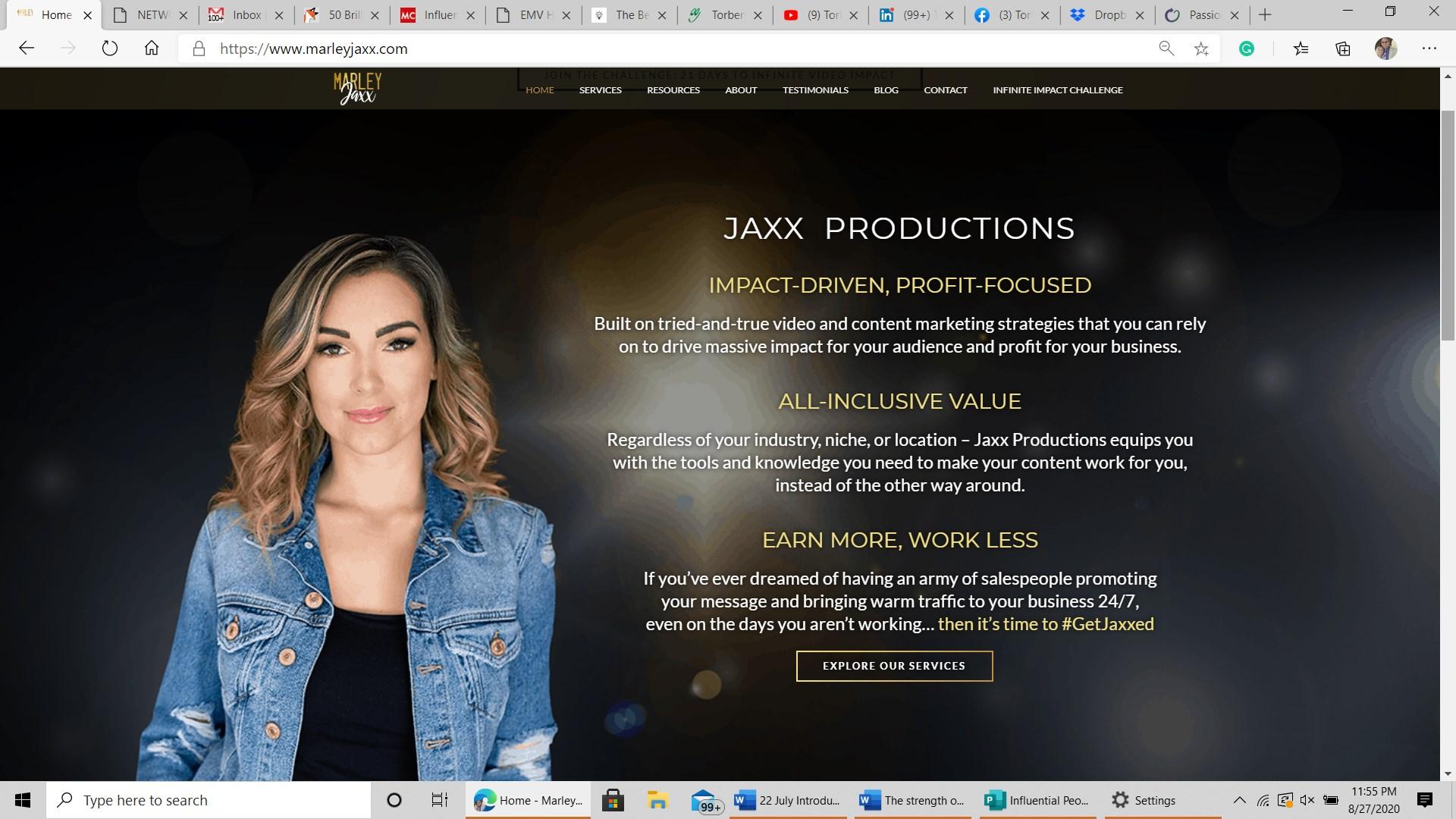The image size is (1456, 819).
Task: View site info via the padlock icon
Action: [x=199, y=49]
